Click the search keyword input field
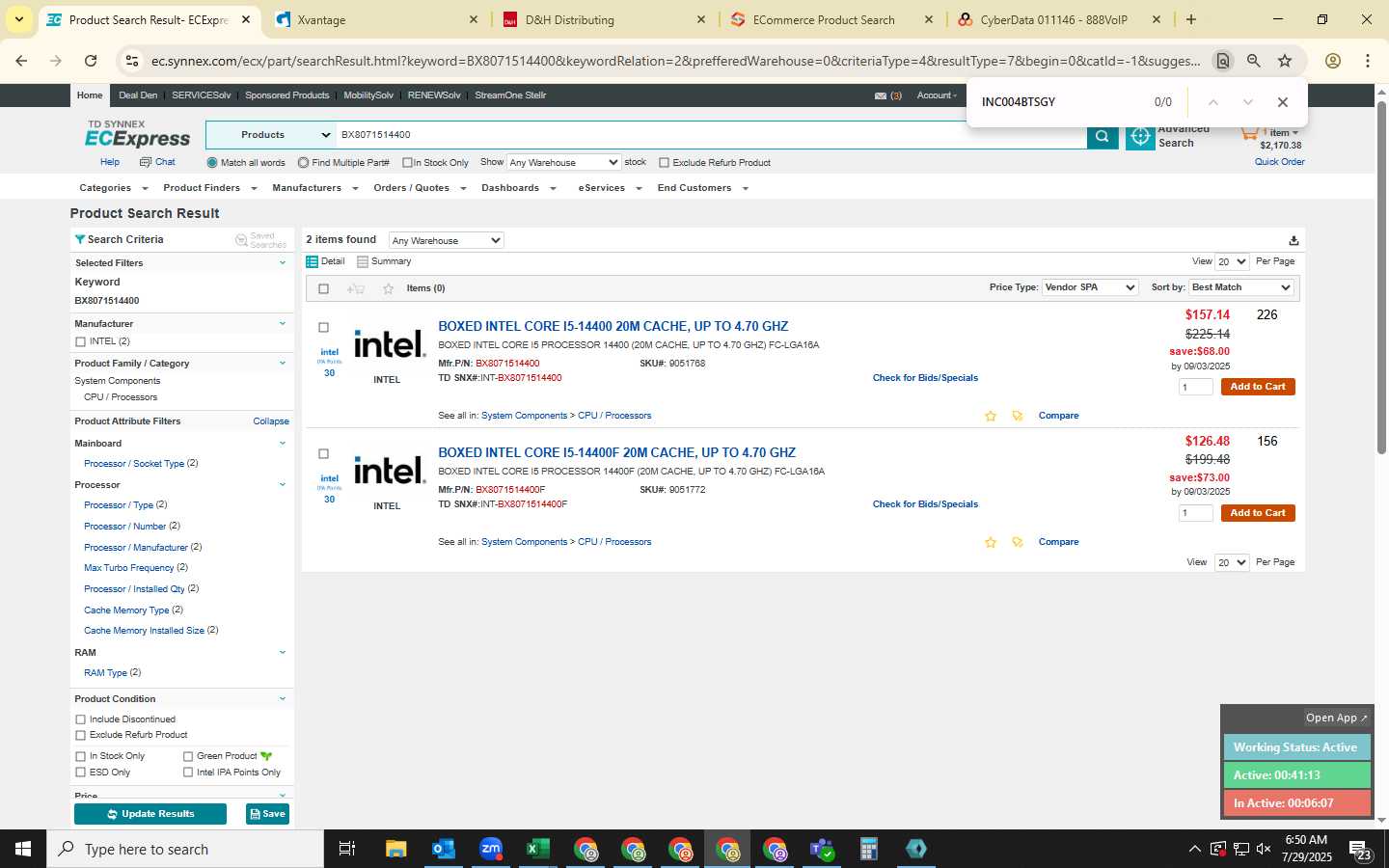This screenshot has width=1389, height=868. (x=712, y=135)
